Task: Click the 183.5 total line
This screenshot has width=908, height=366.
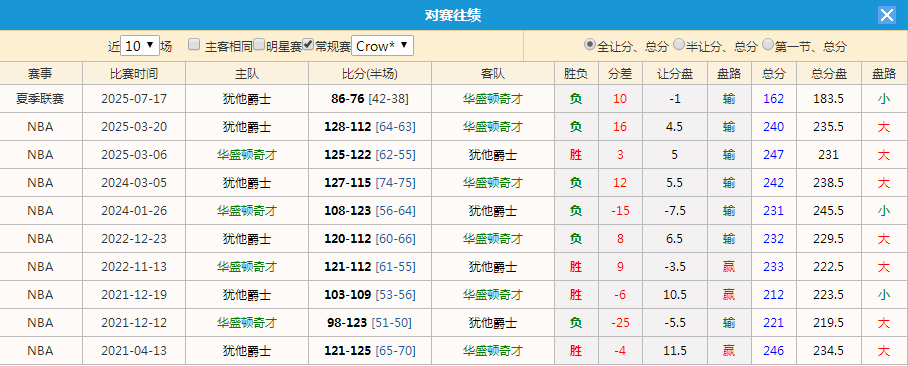Action: (x=829, y=99)
